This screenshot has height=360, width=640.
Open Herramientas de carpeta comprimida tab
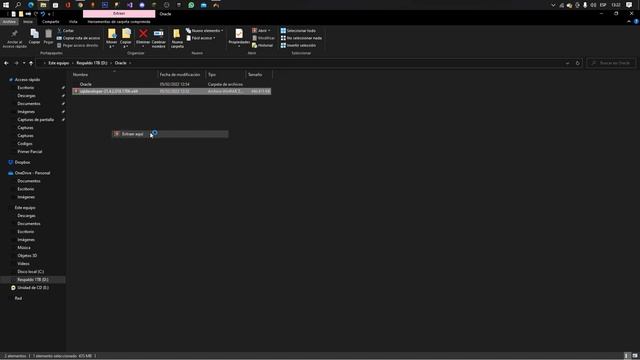pyautogui.click(x=119, y=22)
